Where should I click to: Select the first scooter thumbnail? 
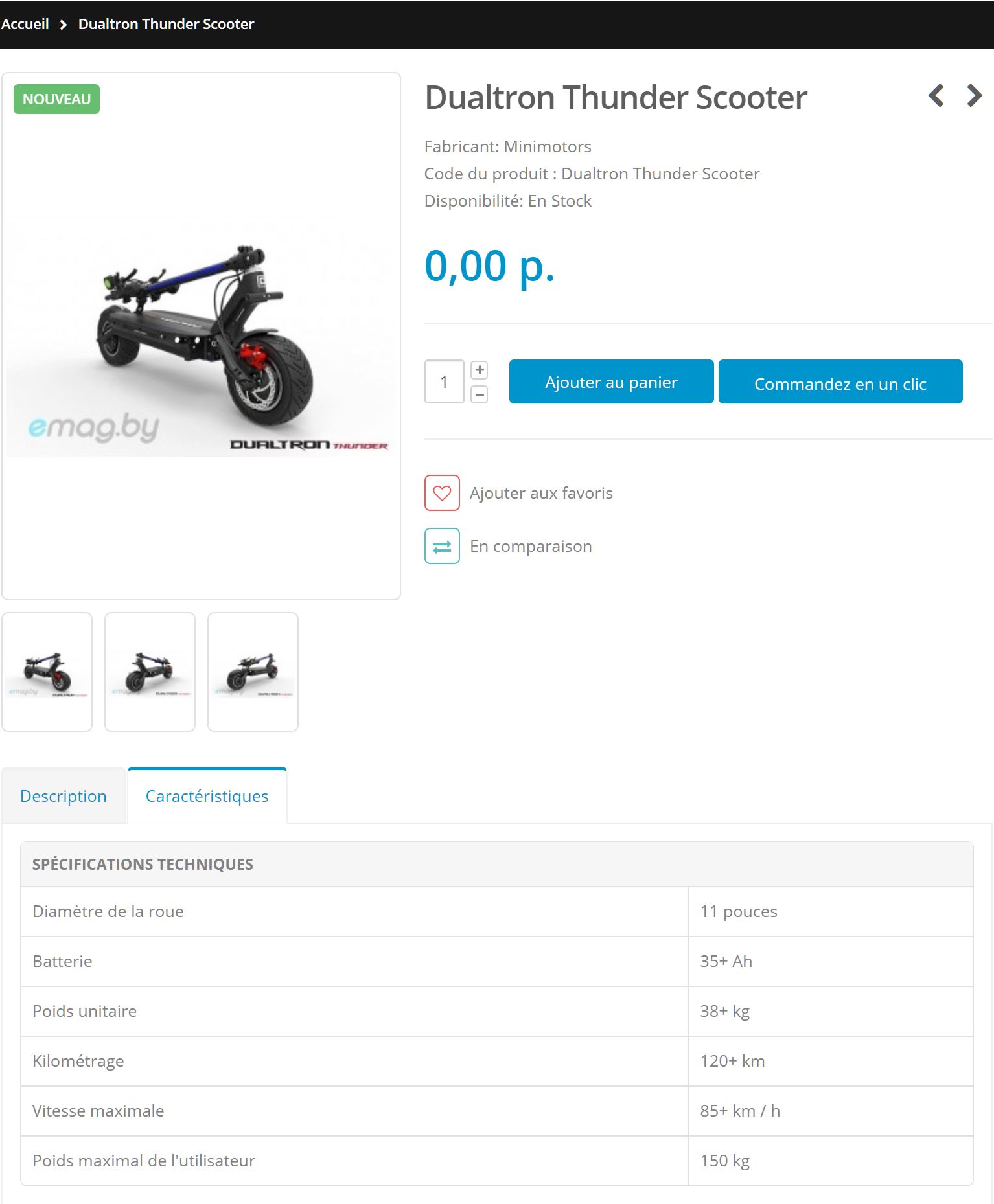tap(47, 672)
